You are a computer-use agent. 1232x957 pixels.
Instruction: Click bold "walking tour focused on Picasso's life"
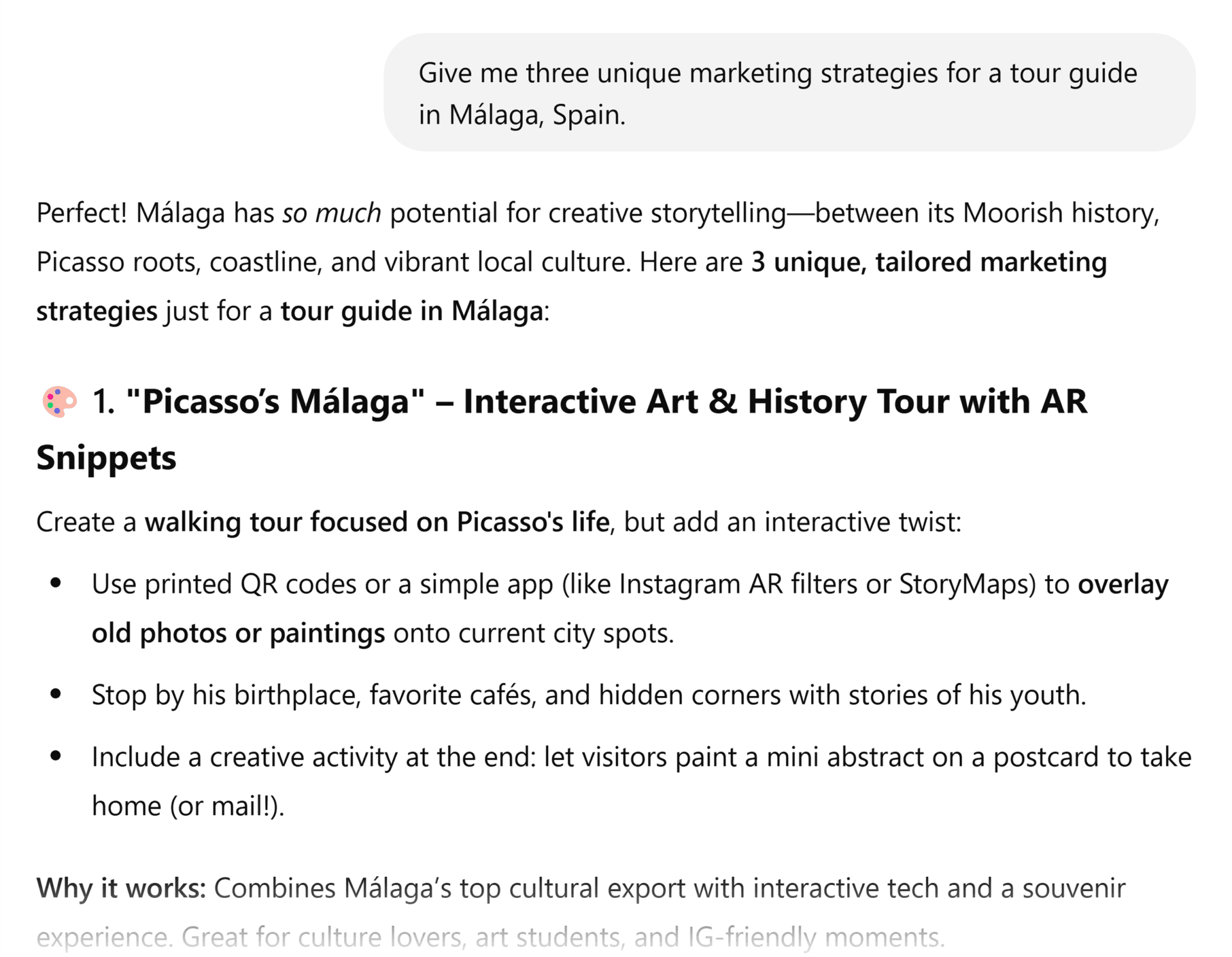tap(377, 522)
